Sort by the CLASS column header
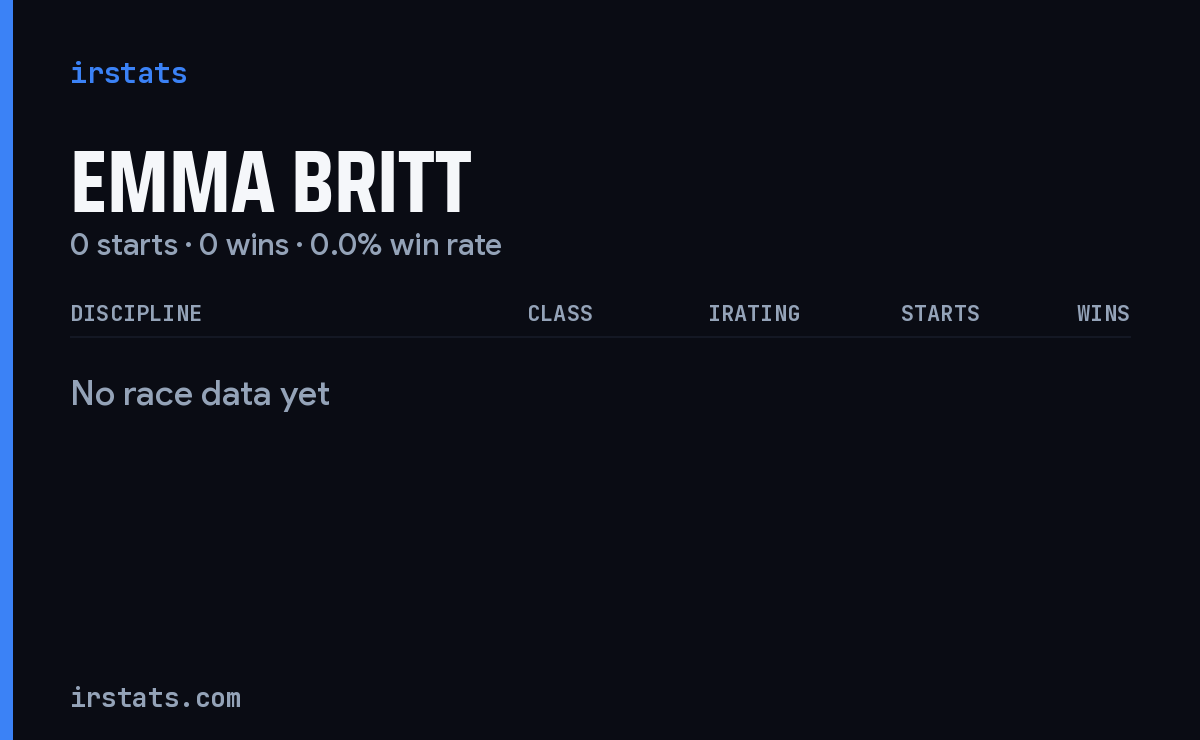Screen dimensions: 1200x740 coord(560,313)
